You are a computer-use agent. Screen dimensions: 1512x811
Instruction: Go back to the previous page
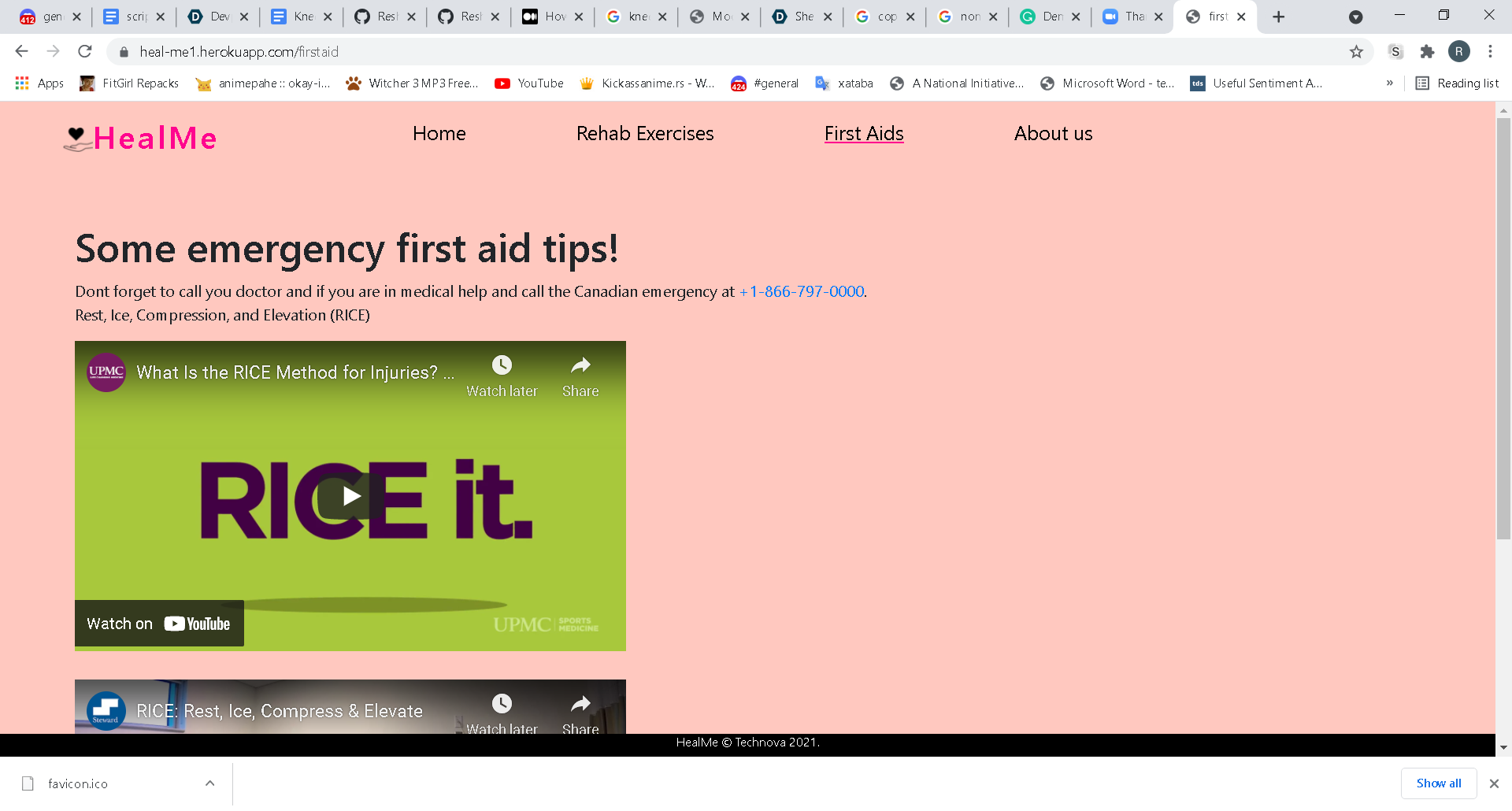[x=22, y=52]
